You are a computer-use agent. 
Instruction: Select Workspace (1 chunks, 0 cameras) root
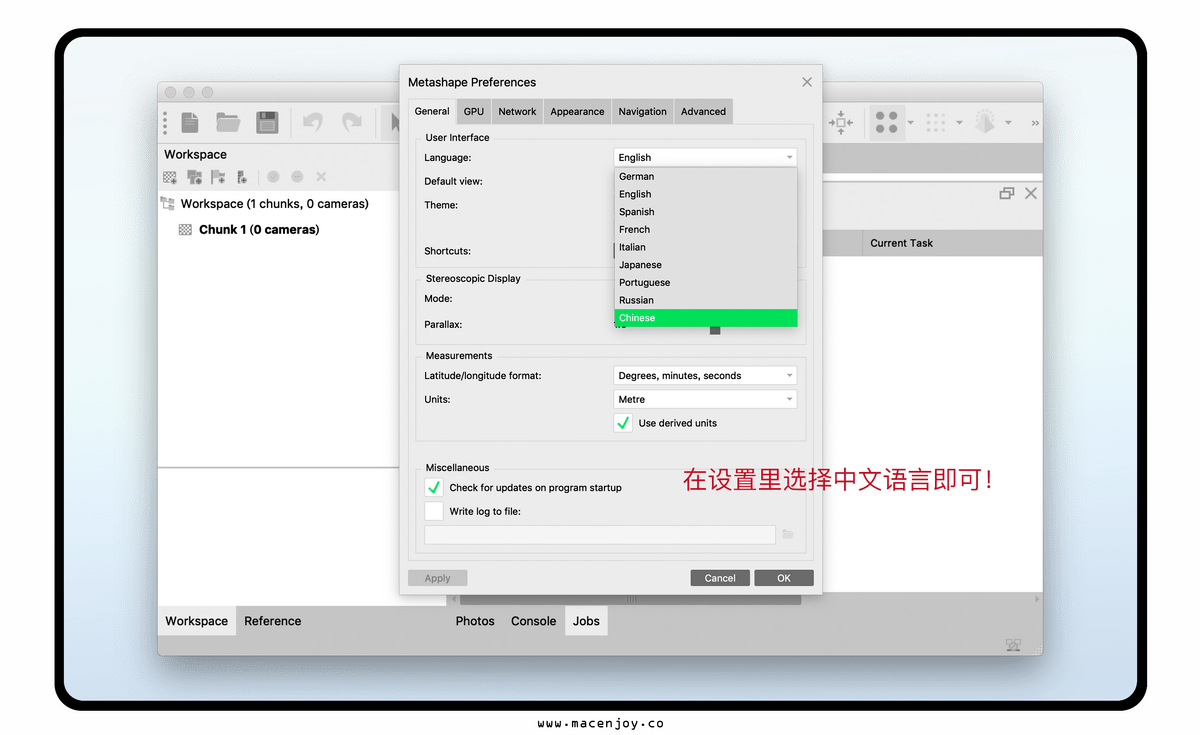[275, 204]
